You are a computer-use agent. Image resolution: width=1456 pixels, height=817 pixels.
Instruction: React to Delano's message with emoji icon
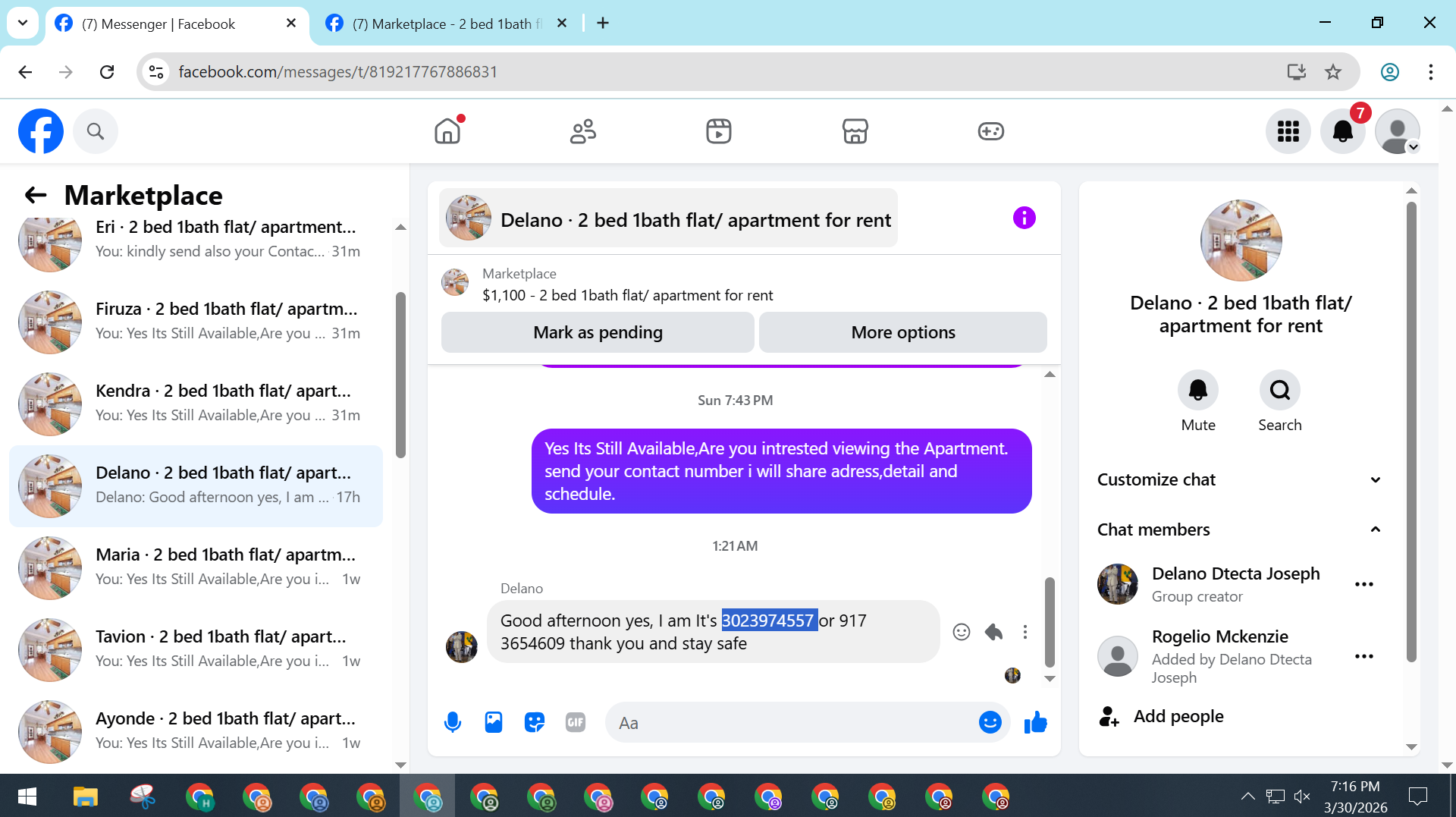(962, 632)
